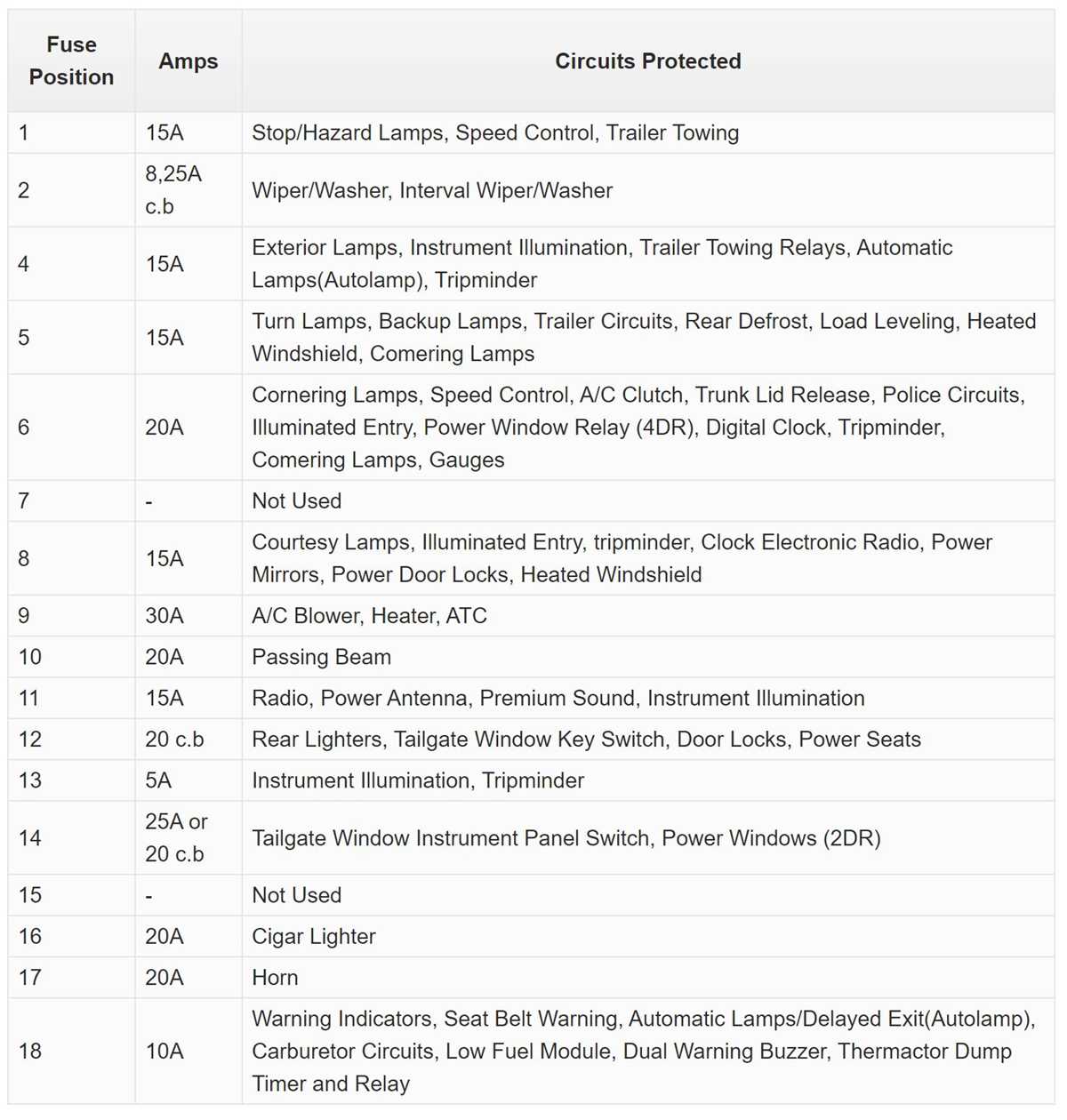Select the Passing Beam cell
The image size is (1067, 1120).
click(648, 657)
